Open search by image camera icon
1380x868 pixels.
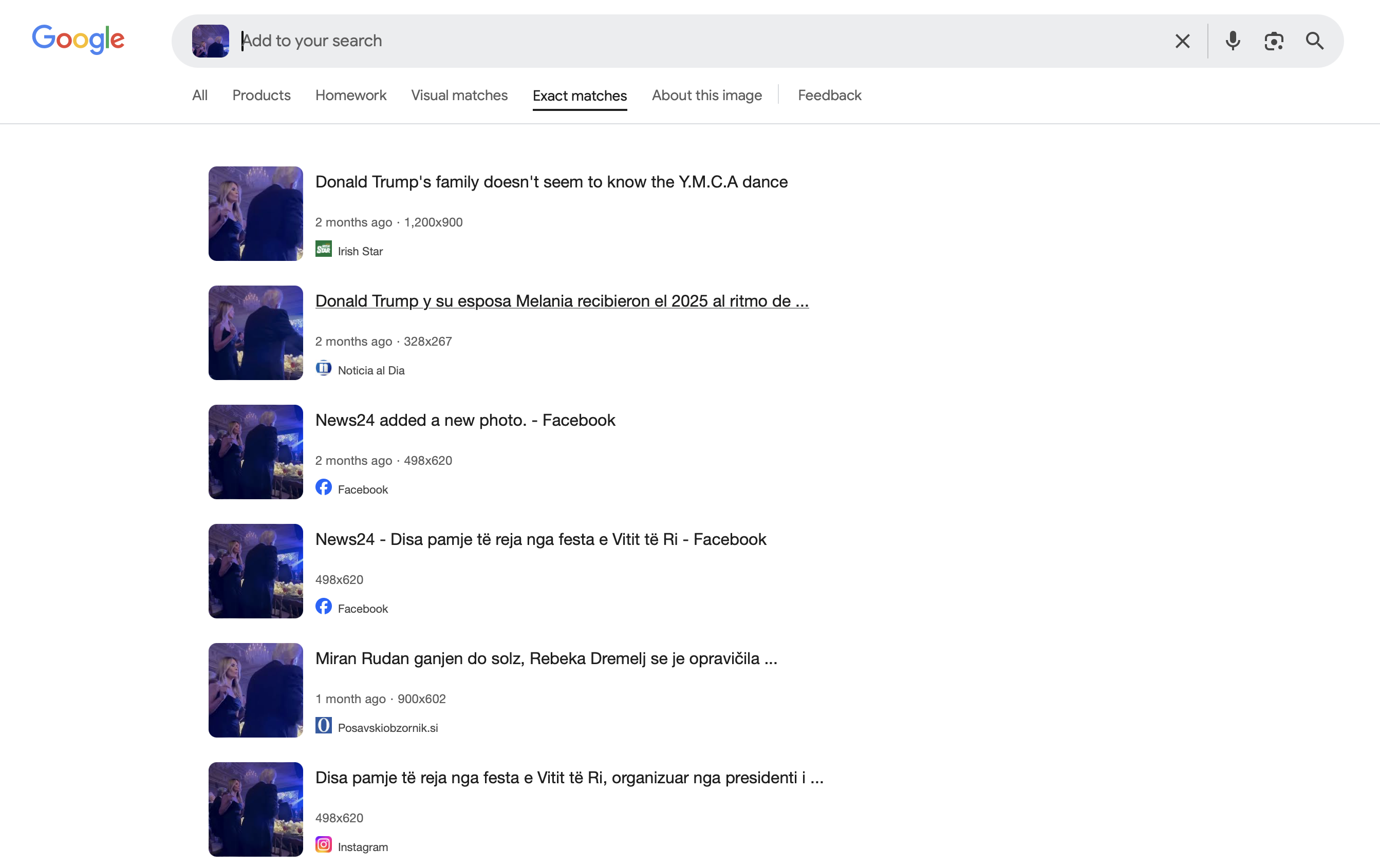pyautogui.click(x=1274, y=41)
